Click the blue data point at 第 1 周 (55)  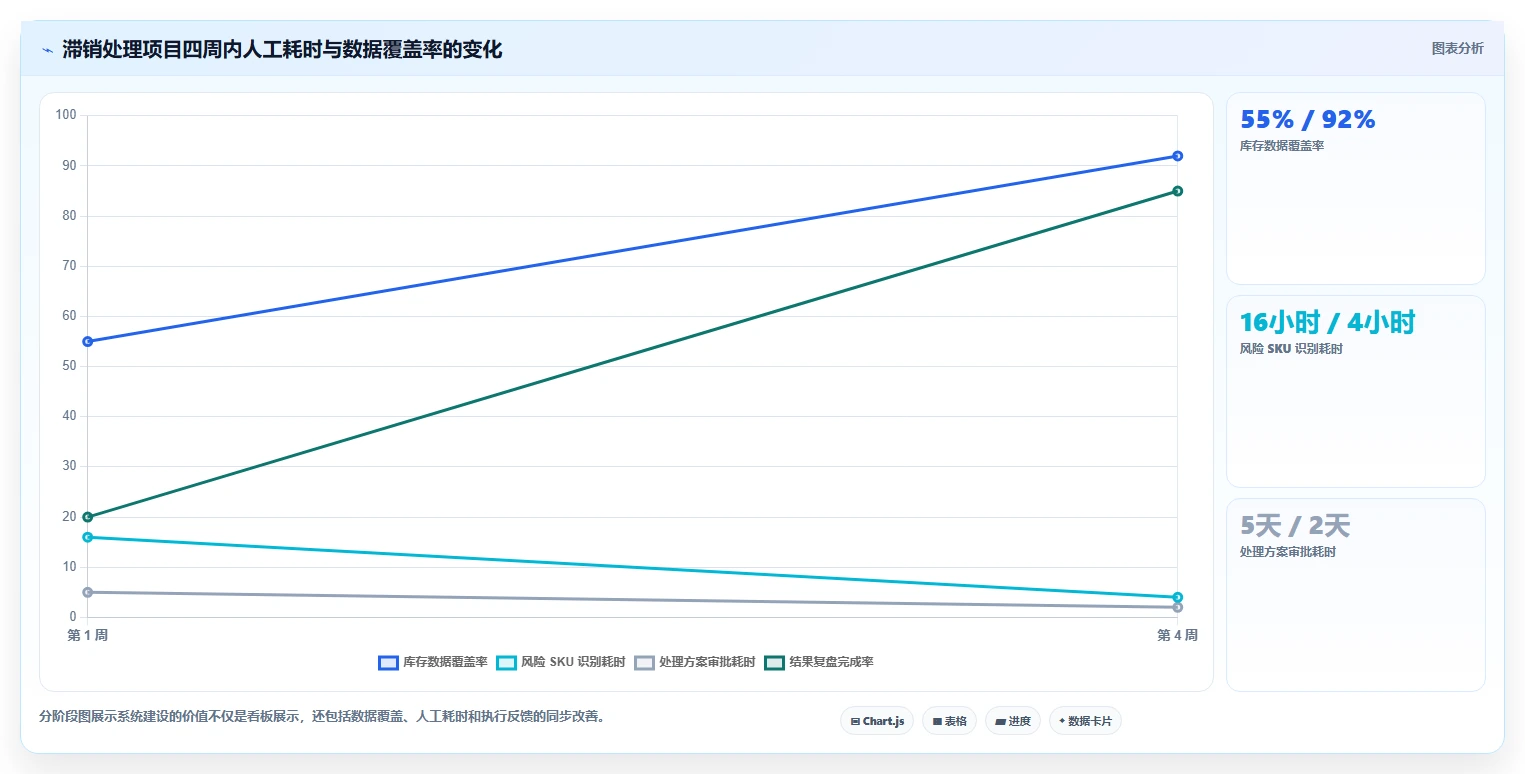pos(88,341)
